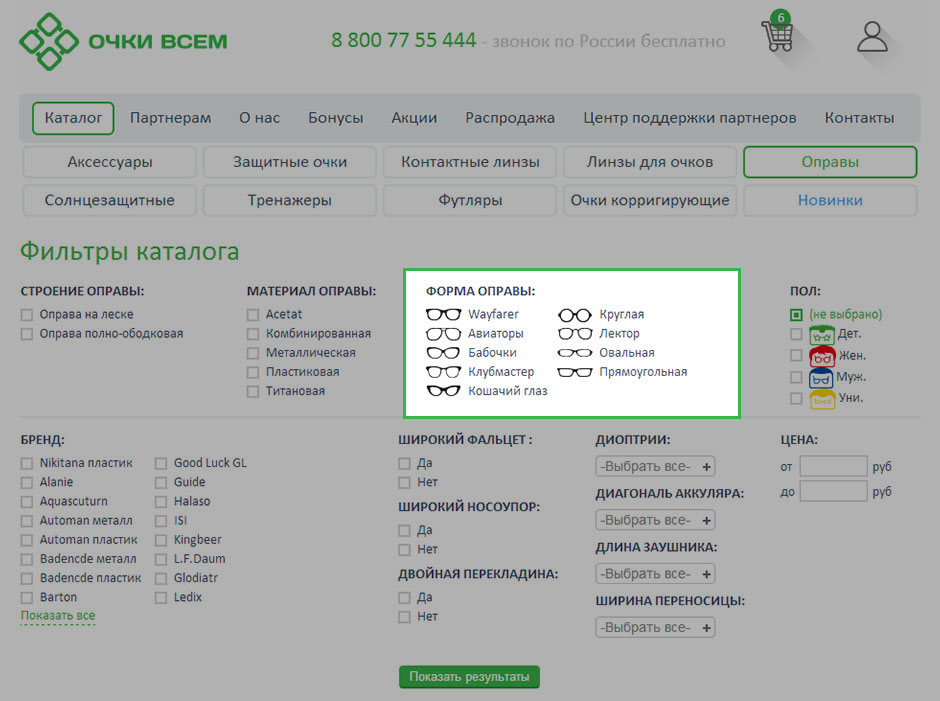Click the minimum price 'от' input field
Screen dimensions: 940x701
[833, 467]
